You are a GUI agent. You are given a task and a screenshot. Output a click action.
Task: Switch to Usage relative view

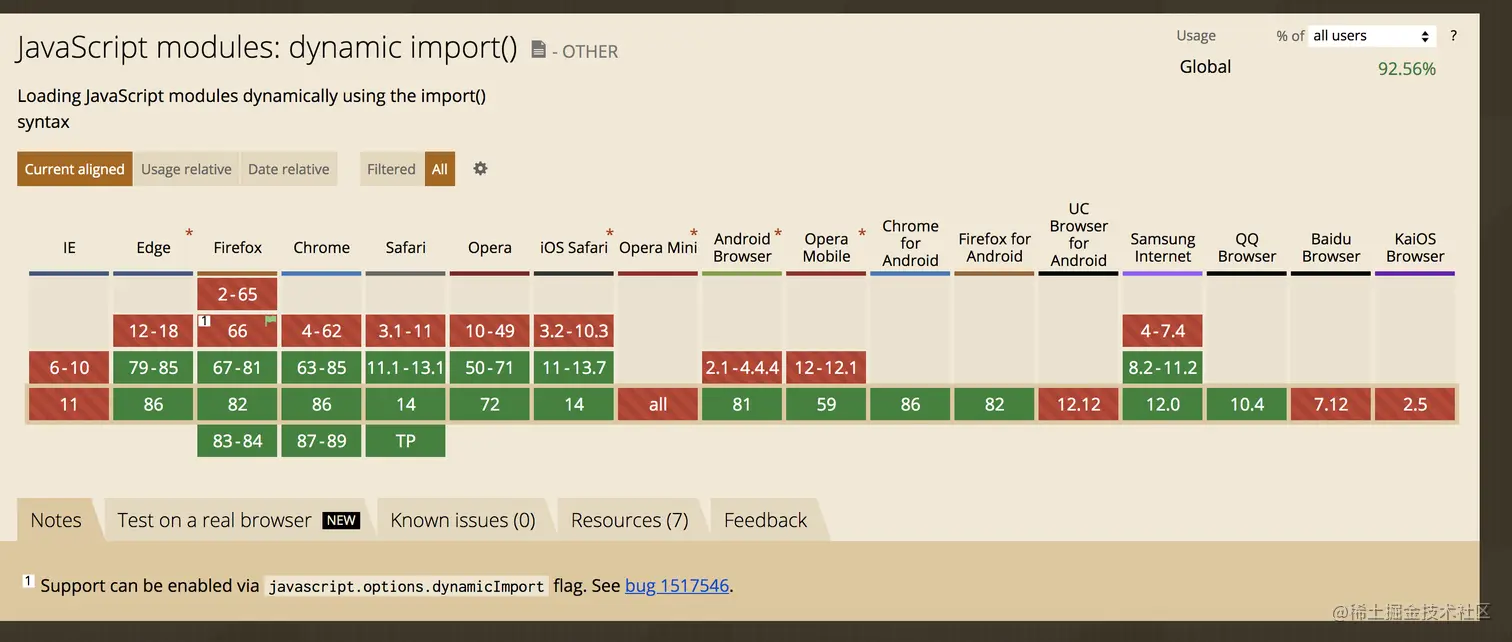pyautogui.click(x=186, y=169)
